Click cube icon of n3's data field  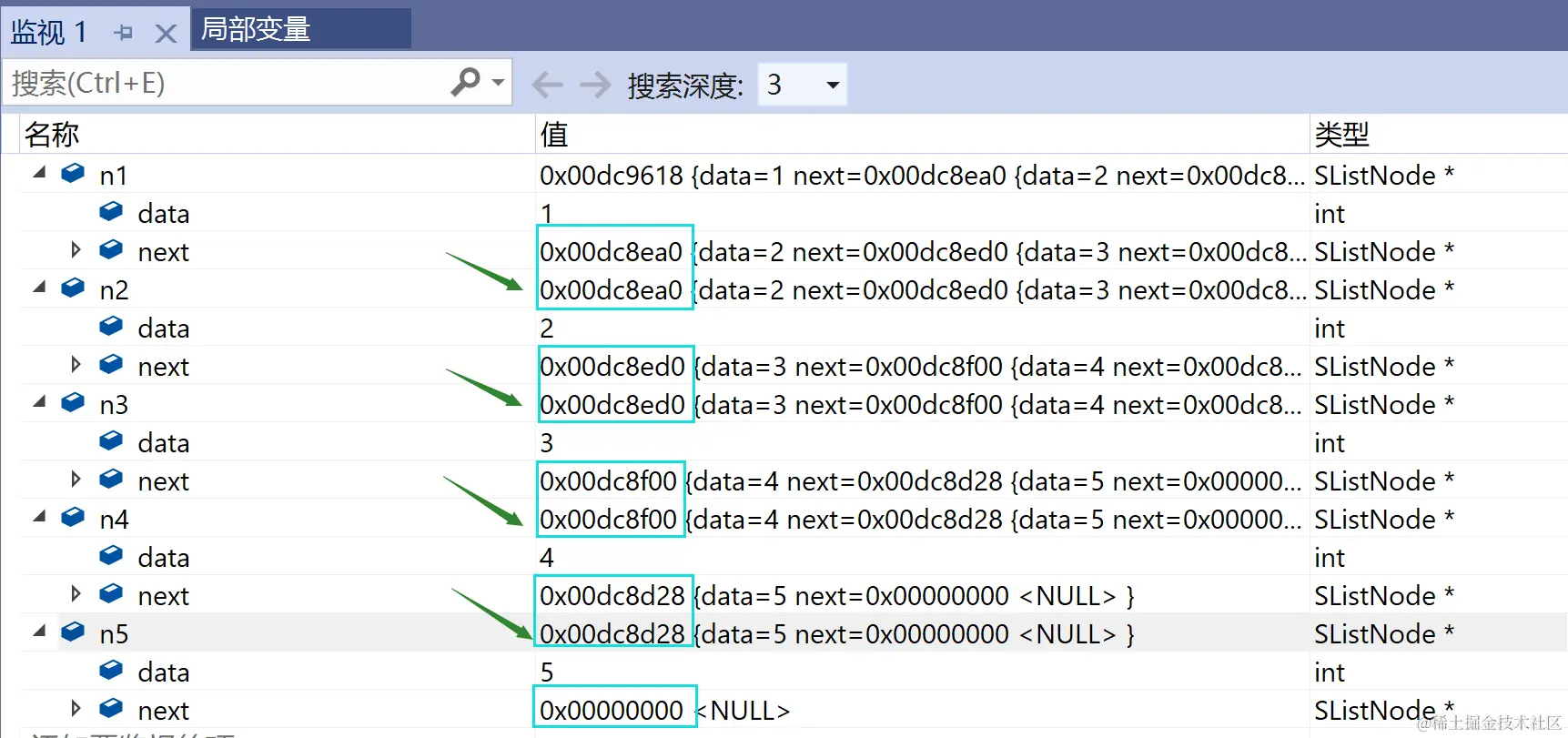point(111,440)
